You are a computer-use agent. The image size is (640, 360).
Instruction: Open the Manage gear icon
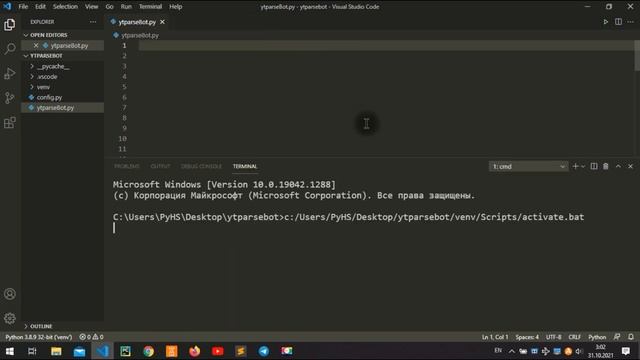pyautogui.click(x=9, y=318)
